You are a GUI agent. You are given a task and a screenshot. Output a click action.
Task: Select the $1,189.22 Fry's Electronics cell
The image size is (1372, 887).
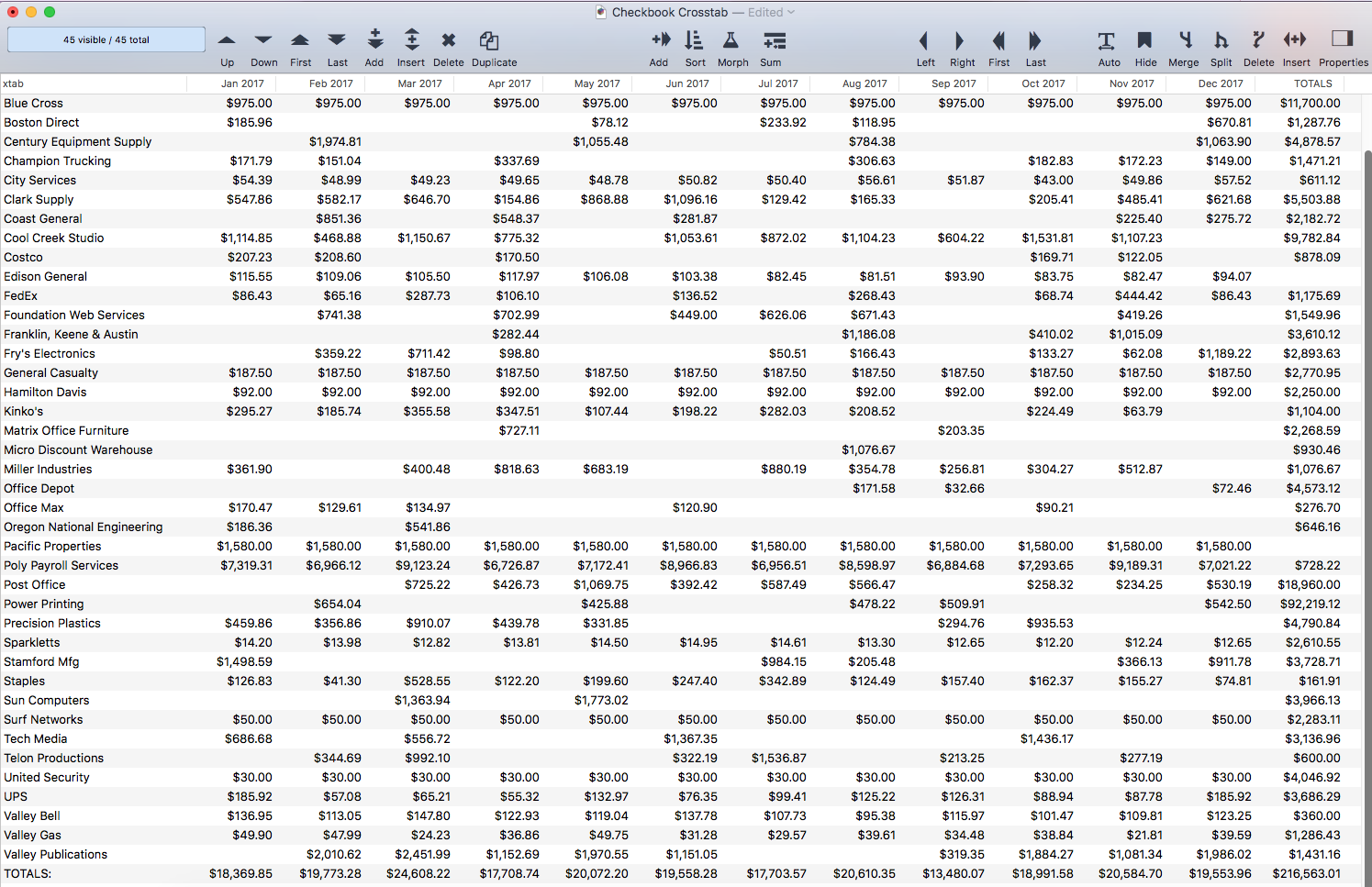tap(1224, 353)
